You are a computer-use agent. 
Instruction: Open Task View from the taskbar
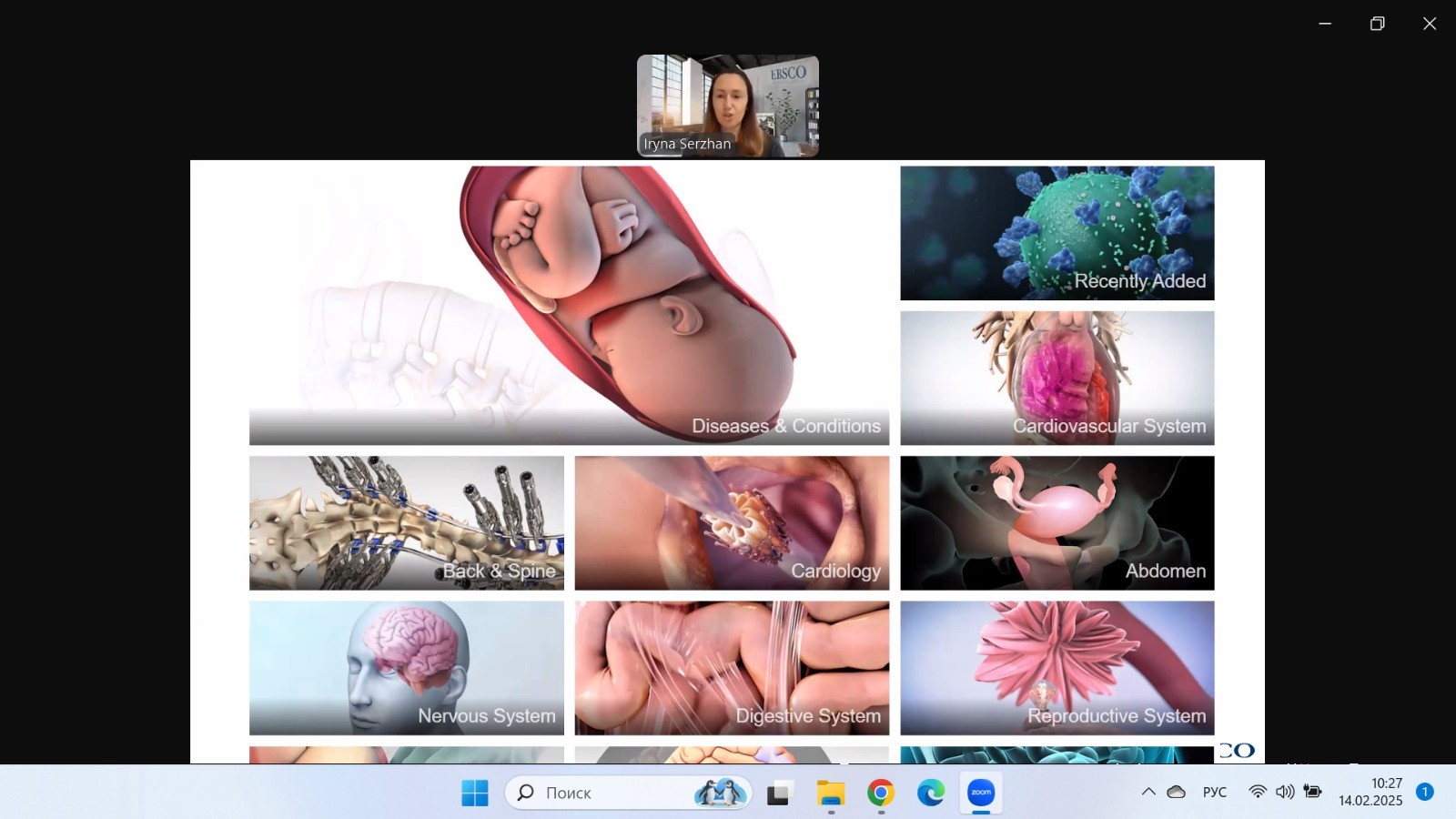(x=778, y=793)
